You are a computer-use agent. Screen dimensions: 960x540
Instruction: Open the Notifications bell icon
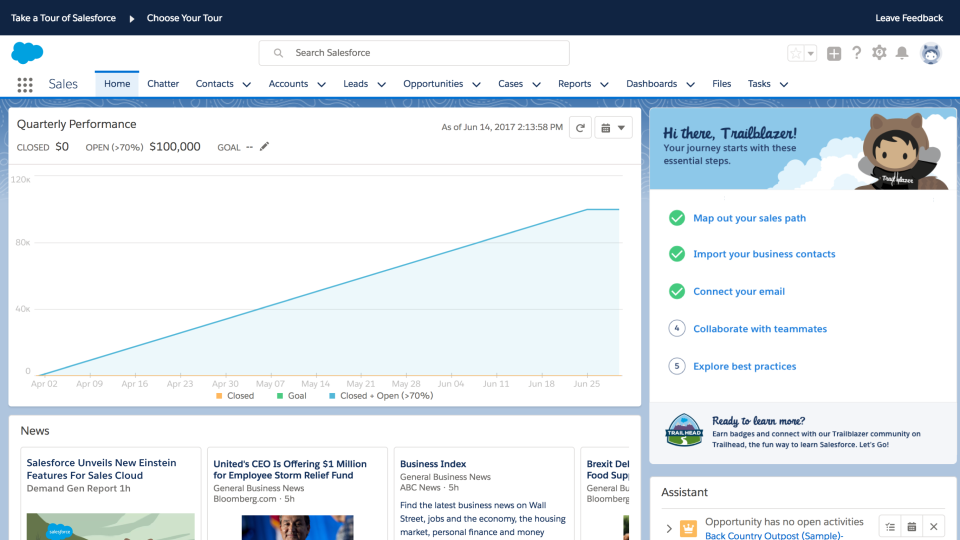click(902, 53)
